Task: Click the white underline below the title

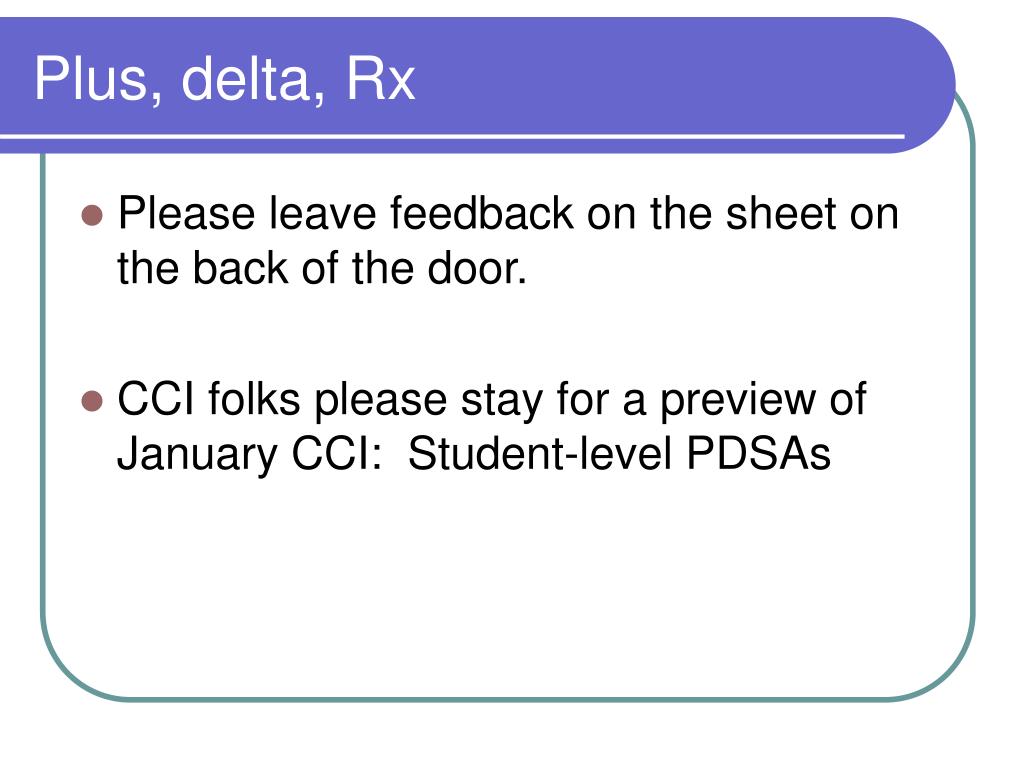Action: pyautogui.click(x=452, y=136)
